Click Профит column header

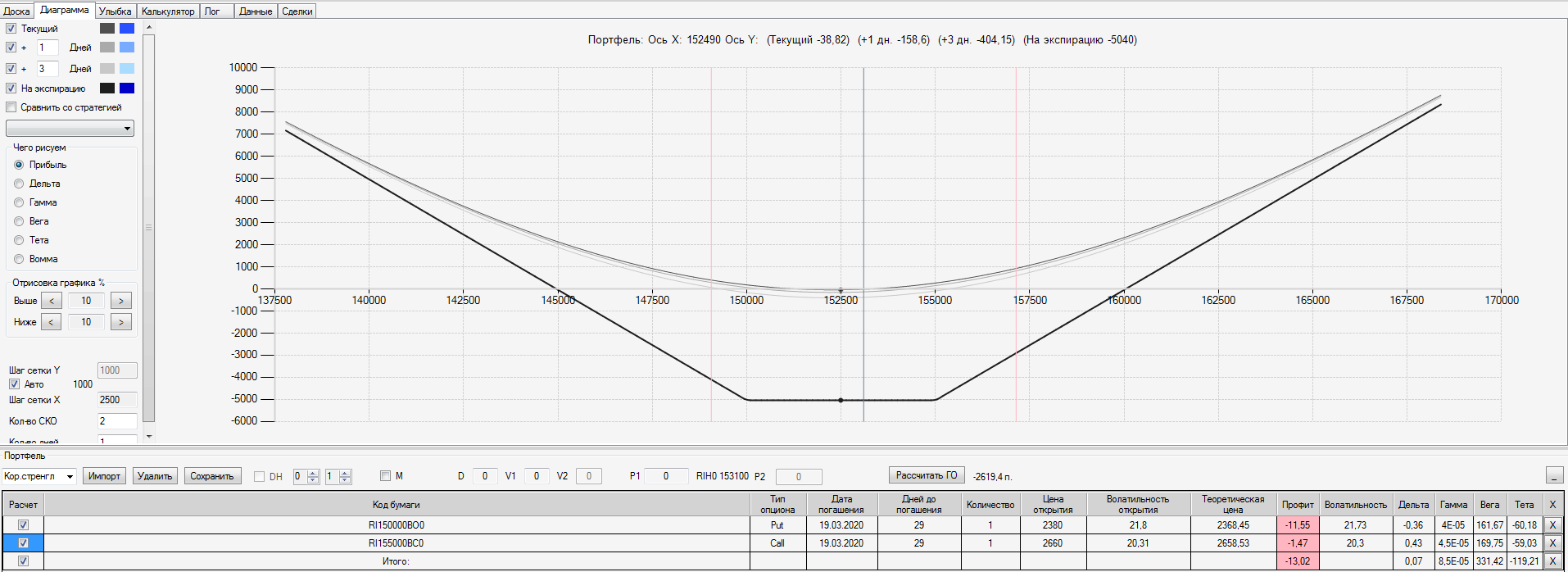point(1298,504)
